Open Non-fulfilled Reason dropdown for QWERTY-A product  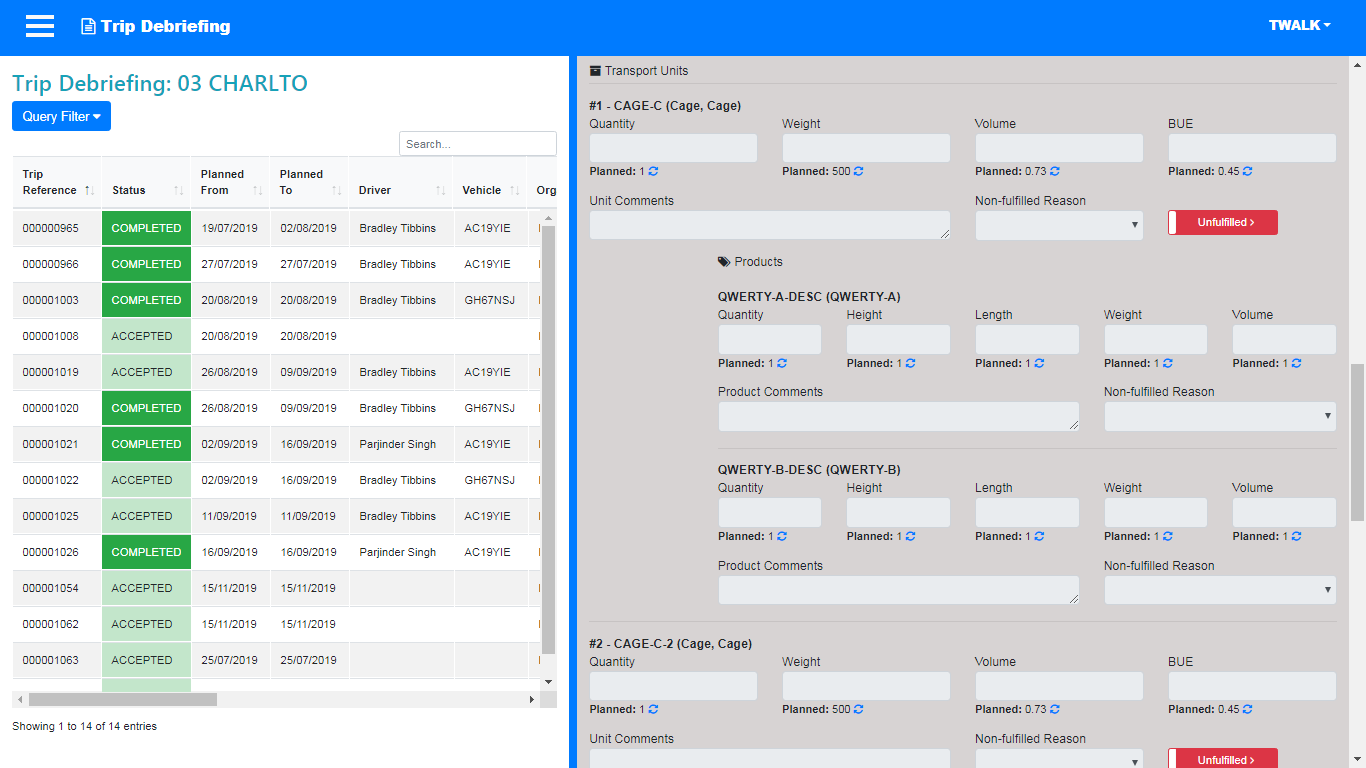(1220, 416)
